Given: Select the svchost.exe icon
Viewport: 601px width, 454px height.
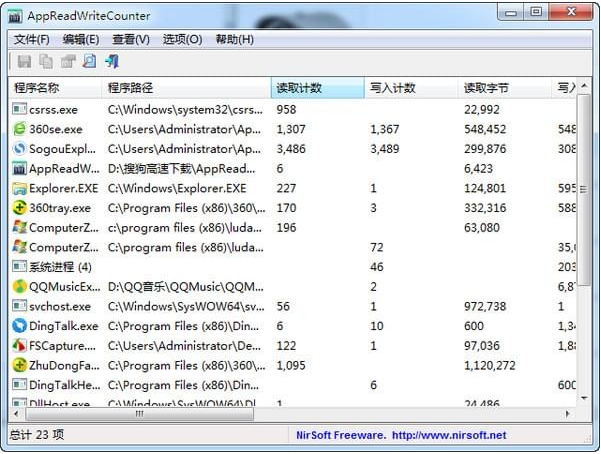Looking at the screenshot, I should (19, 306).
